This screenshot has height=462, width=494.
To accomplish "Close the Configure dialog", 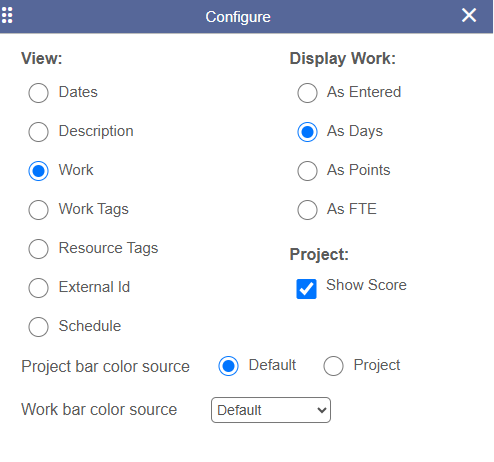I will click(x=469, y=15).
